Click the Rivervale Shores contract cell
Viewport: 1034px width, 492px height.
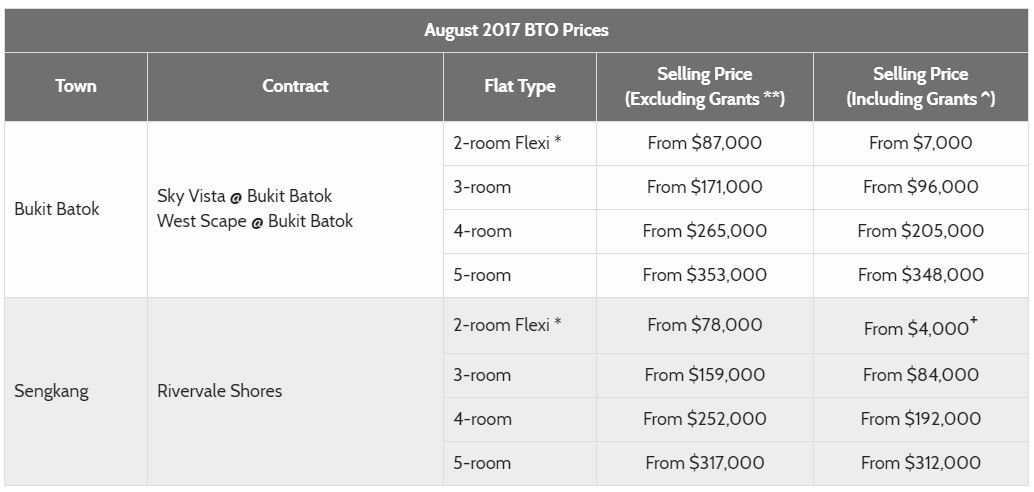[295, 391]
